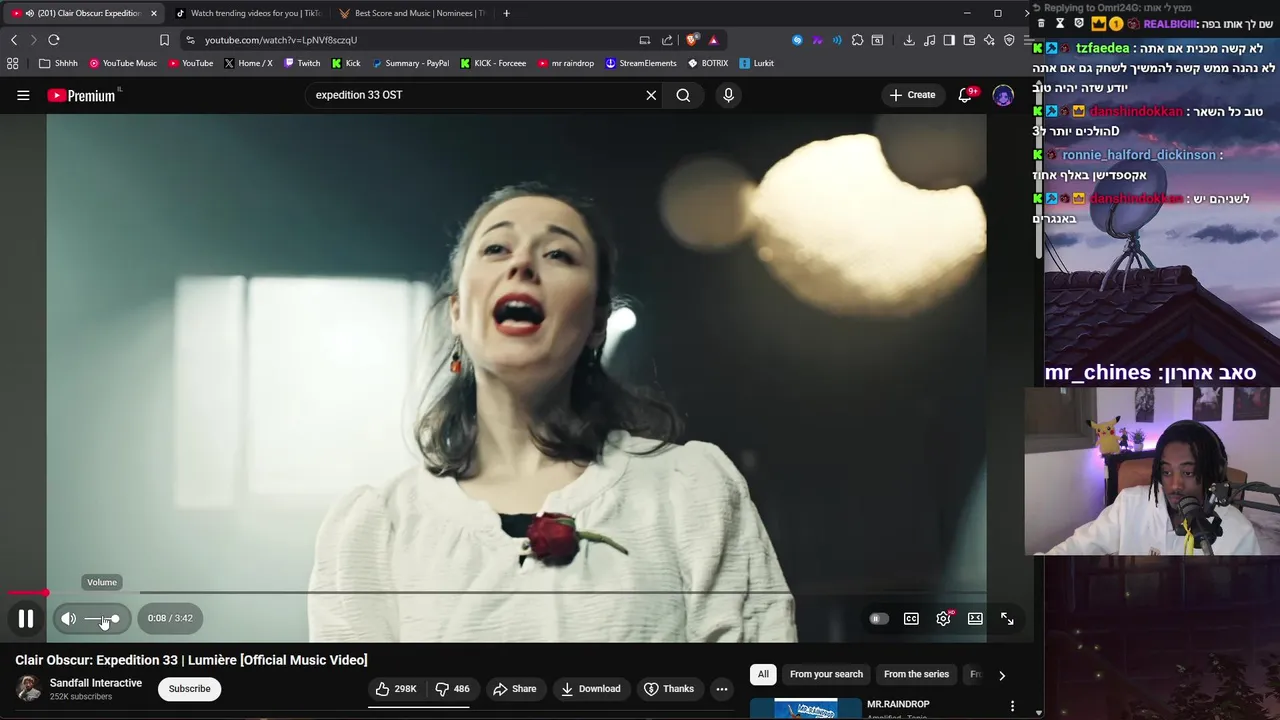Like the video (298K)
Screen dimensions: 1280x720
click(395, 689)
